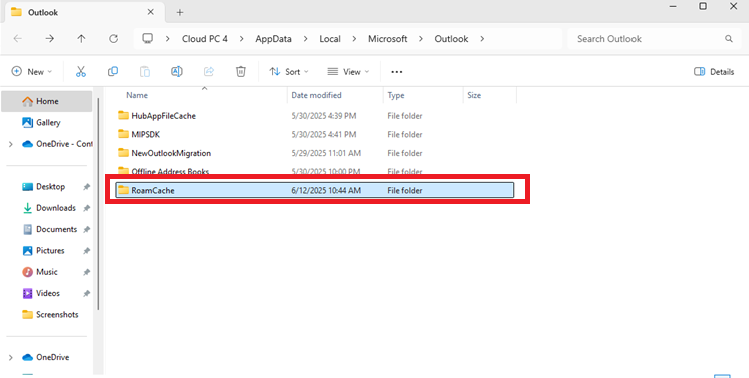Click the Paste clipboard icon

145,72
